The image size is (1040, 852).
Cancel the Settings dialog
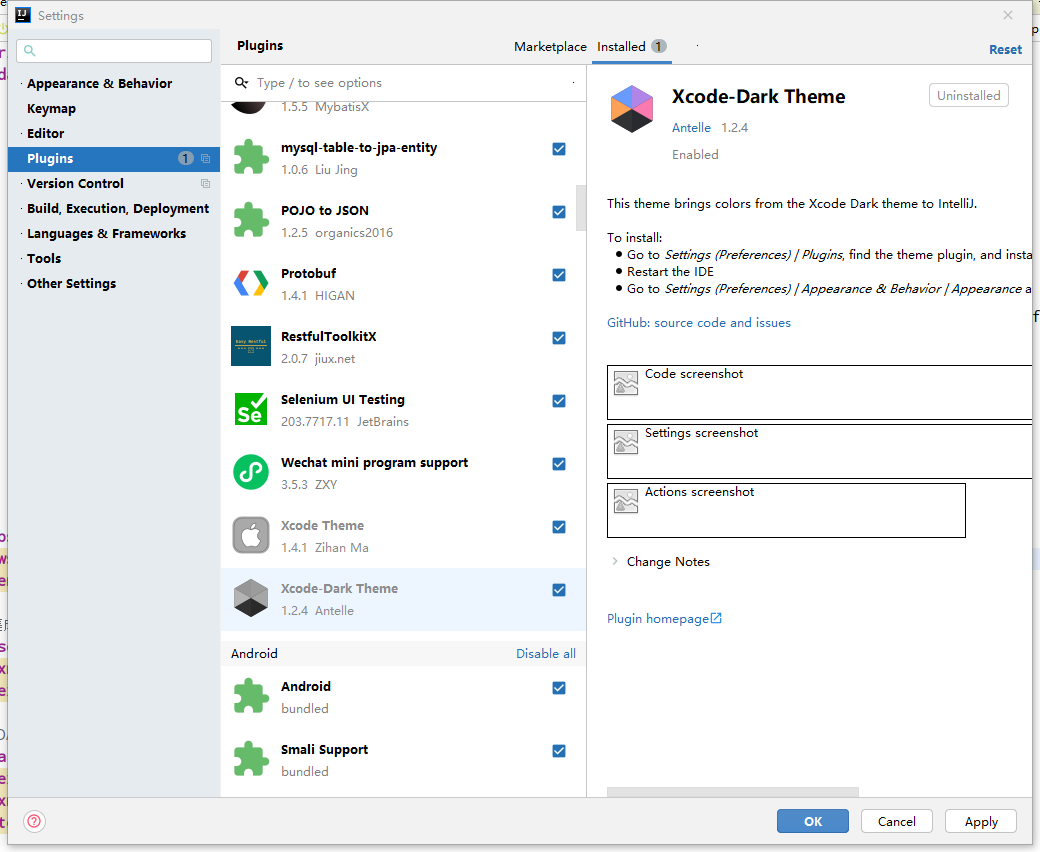897,822
